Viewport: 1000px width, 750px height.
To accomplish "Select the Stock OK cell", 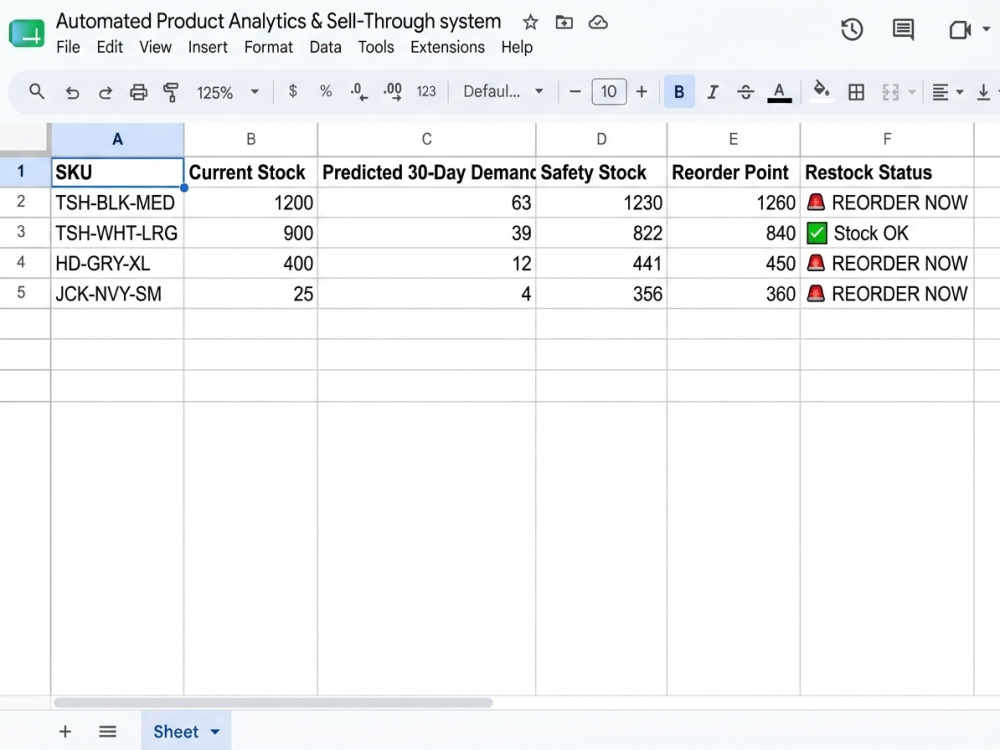I will tap(887, 233).
